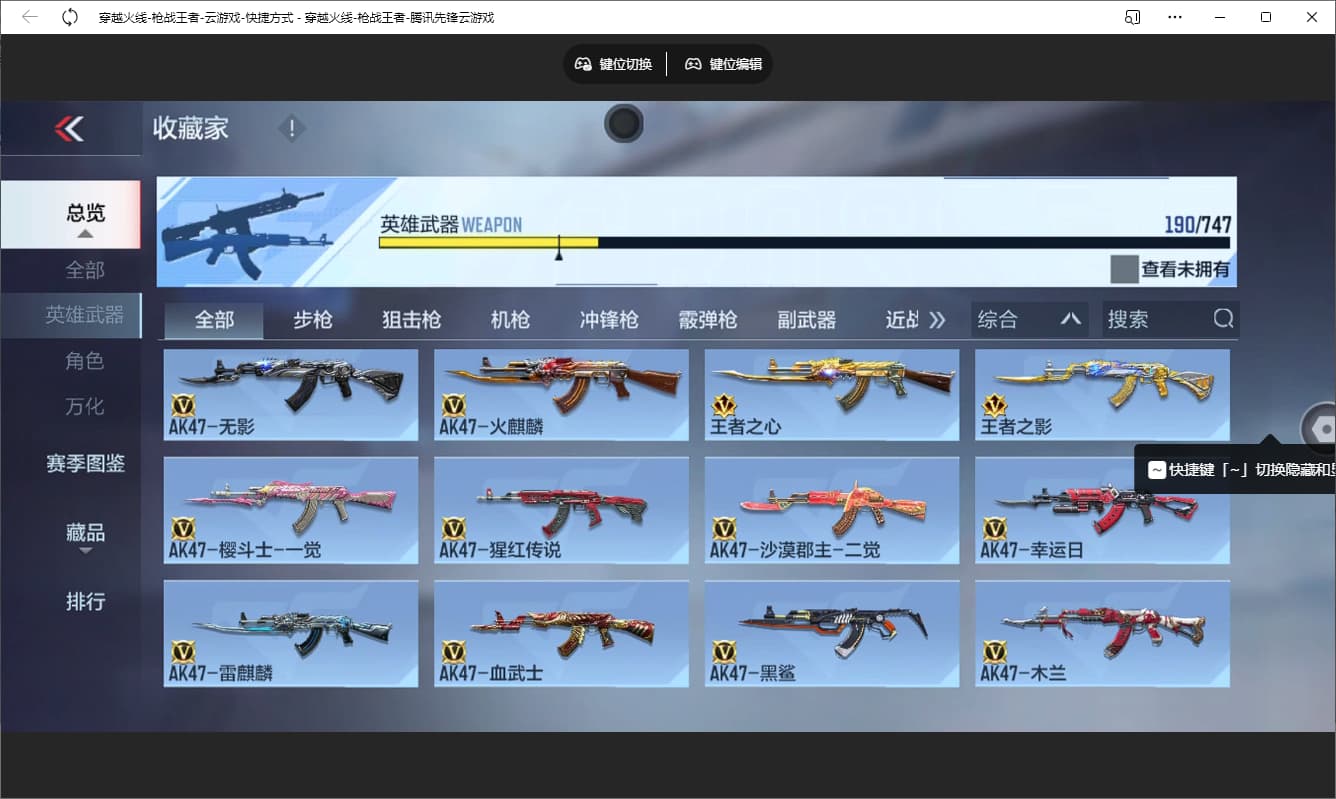This screenshot has width=1336, height=799.
Task: Expand more weapon categories with double arrow
Action: tap(937, 320)
